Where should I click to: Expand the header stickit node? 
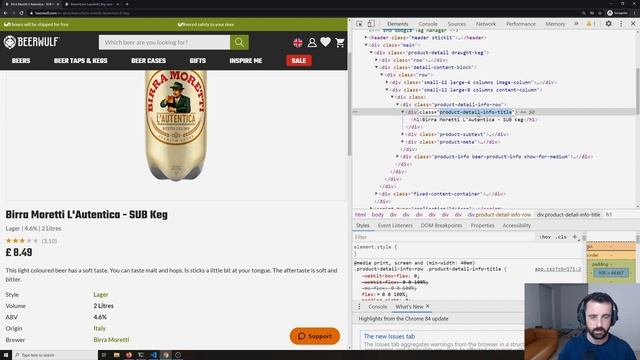pos(366,38)
